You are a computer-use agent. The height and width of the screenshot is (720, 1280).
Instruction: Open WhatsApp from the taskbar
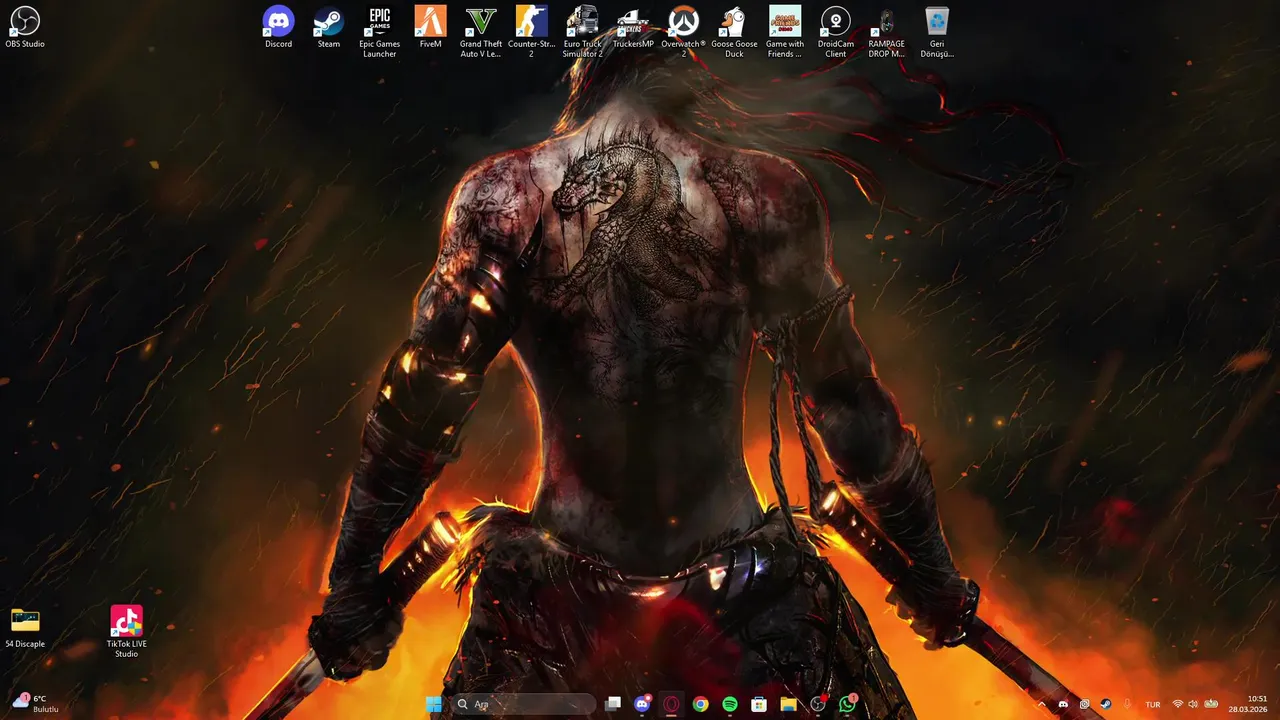pyautogui.click(x=848, y=704)
